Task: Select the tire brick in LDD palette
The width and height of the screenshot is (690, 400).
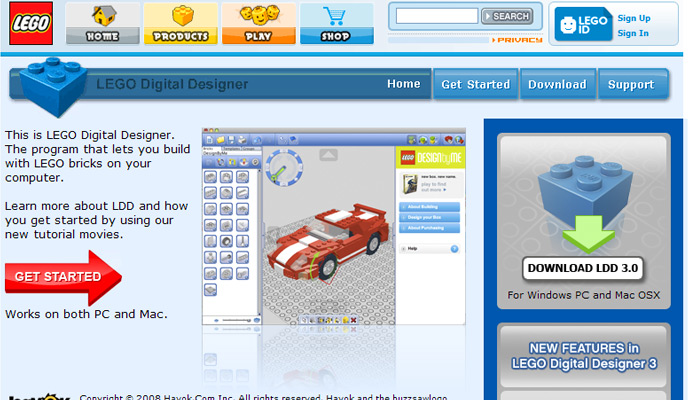Action: (226, 241)
